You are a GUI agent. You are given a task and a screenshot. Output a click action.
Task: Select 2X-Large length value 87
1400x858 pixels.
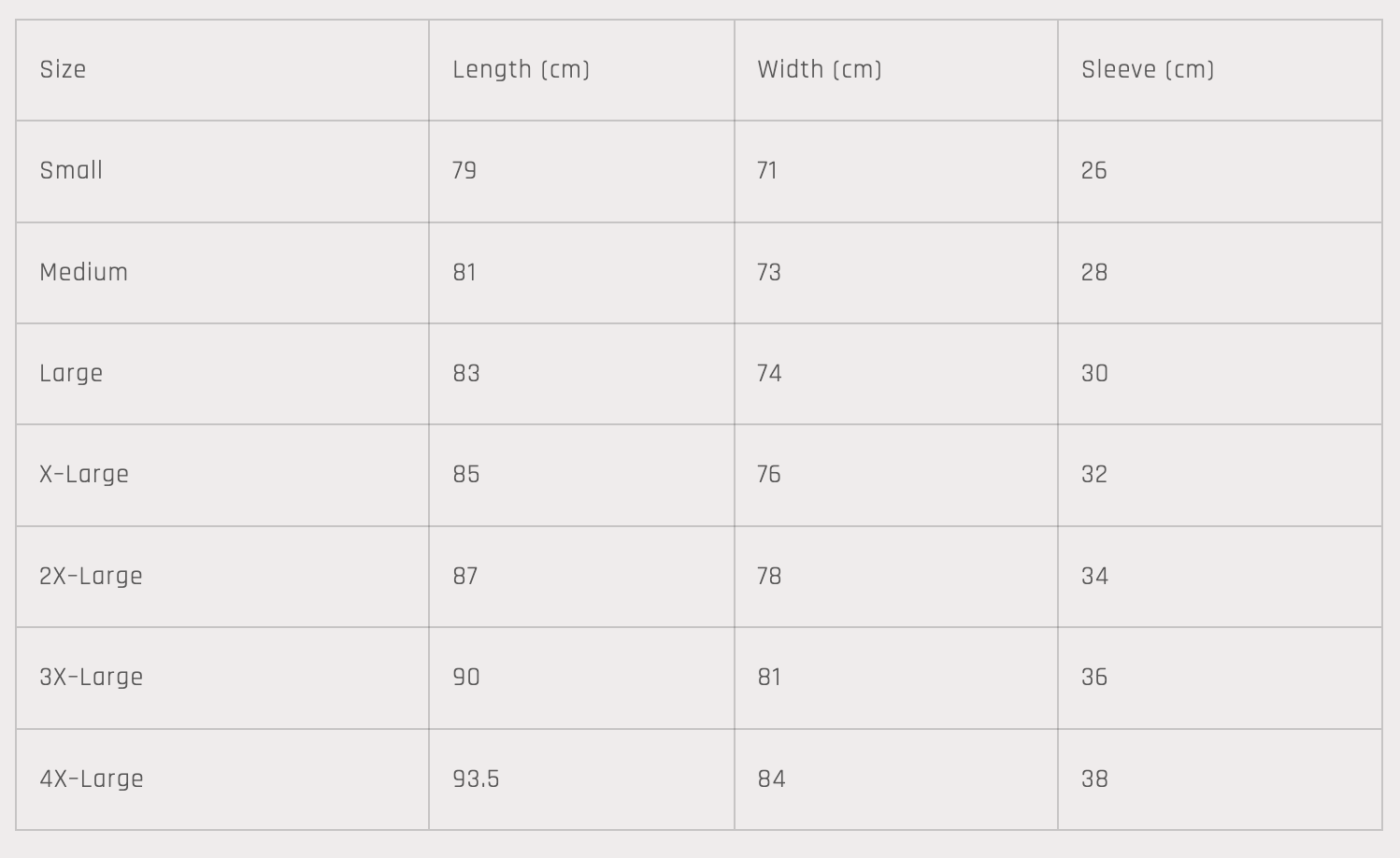465,577
